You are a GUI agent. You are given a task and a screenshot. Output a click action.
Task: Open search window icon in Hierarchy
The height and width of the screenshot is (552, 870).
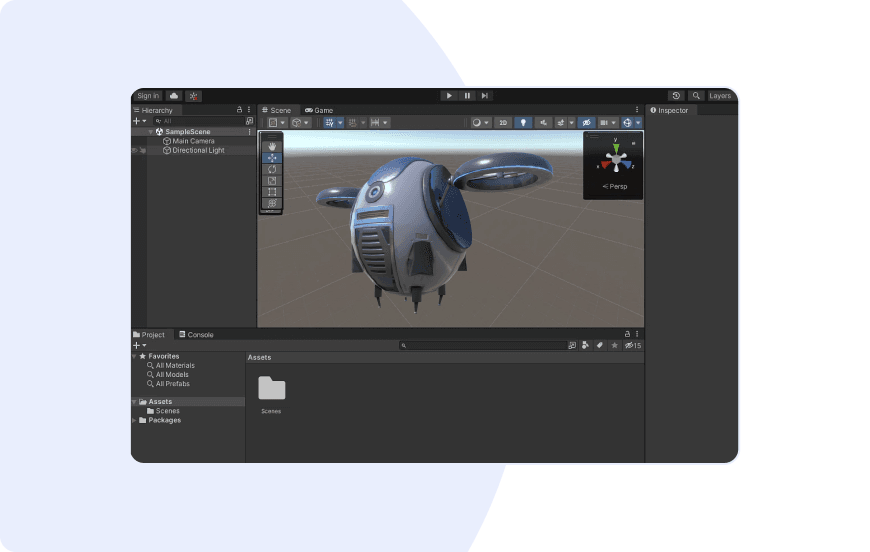(x=250, y=121)
